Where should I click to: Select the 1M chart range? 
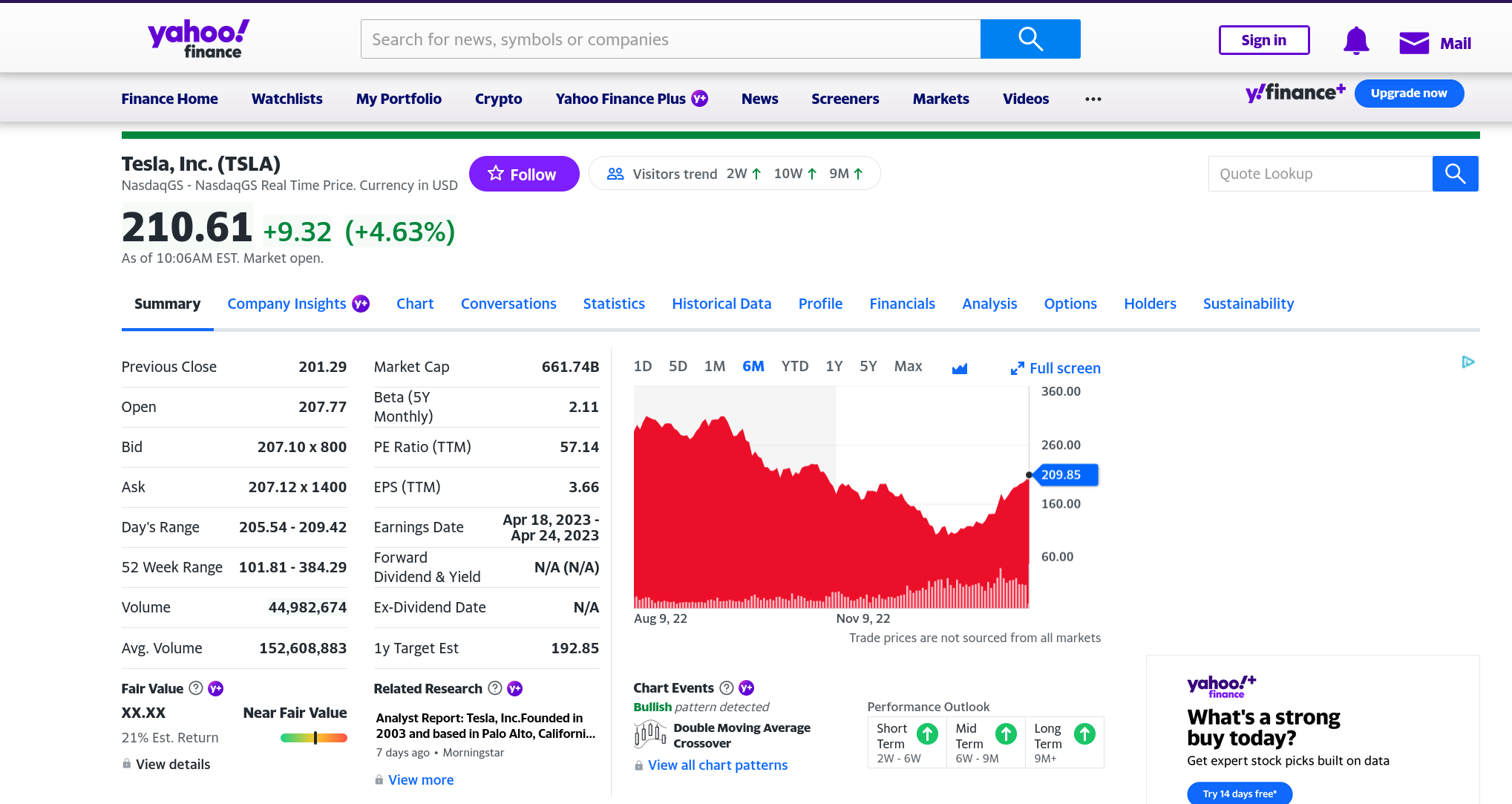(715, 366)
